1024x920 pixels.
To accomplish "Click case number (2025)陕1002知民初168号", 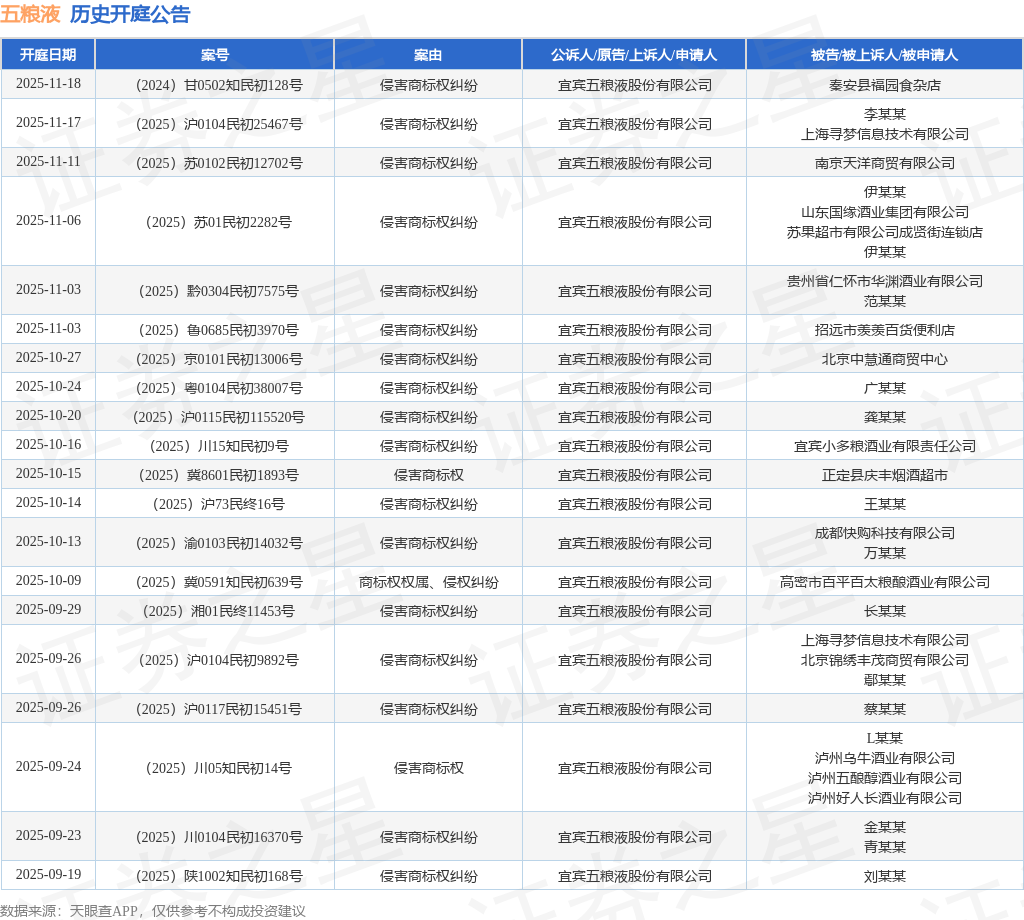I will pyautogui.click(x=219, y=876).
